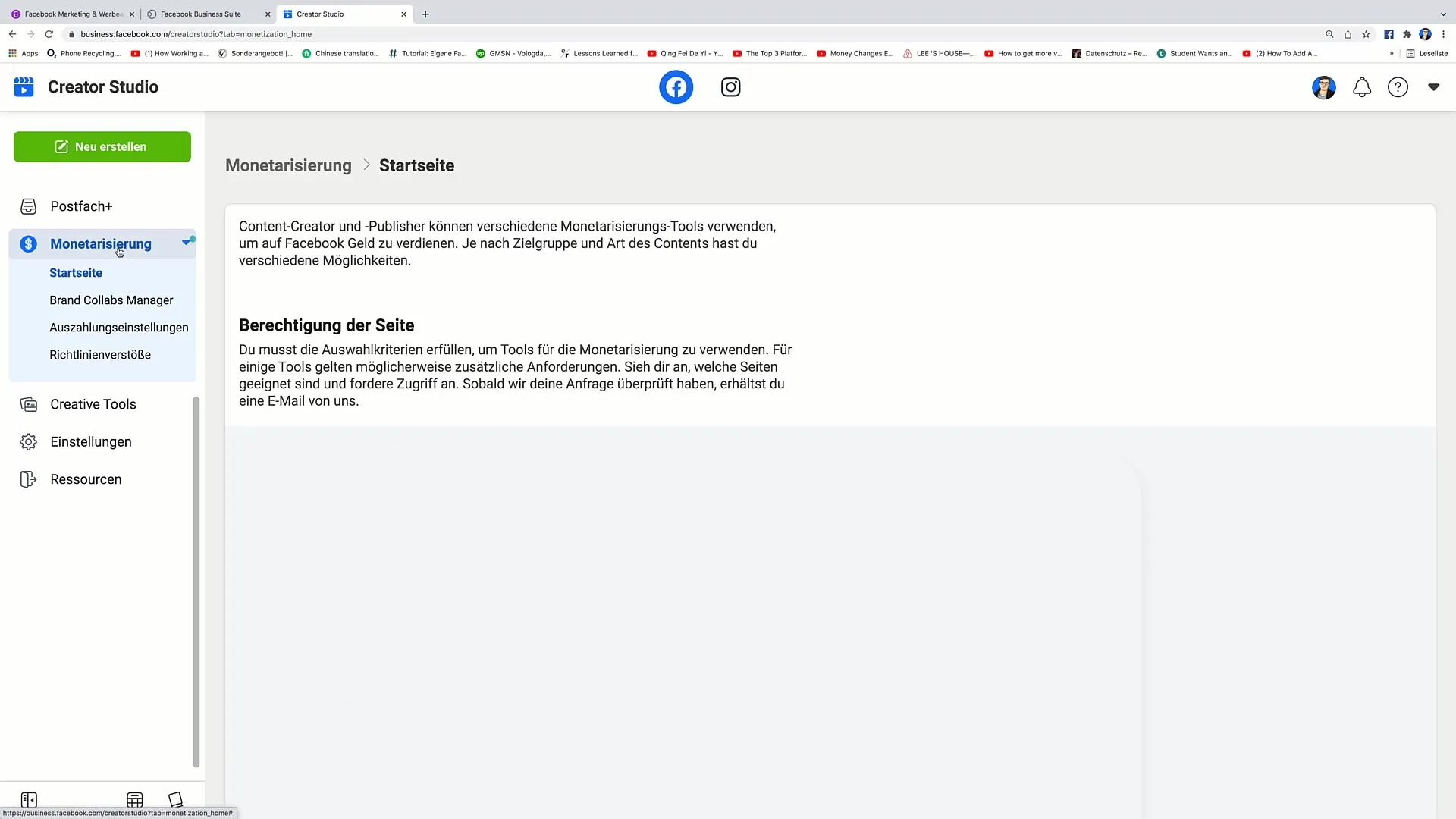Open the Chrome profile avatar
The width and height of the screenshot is (1456, 819).
click(x=1425, y=34)
